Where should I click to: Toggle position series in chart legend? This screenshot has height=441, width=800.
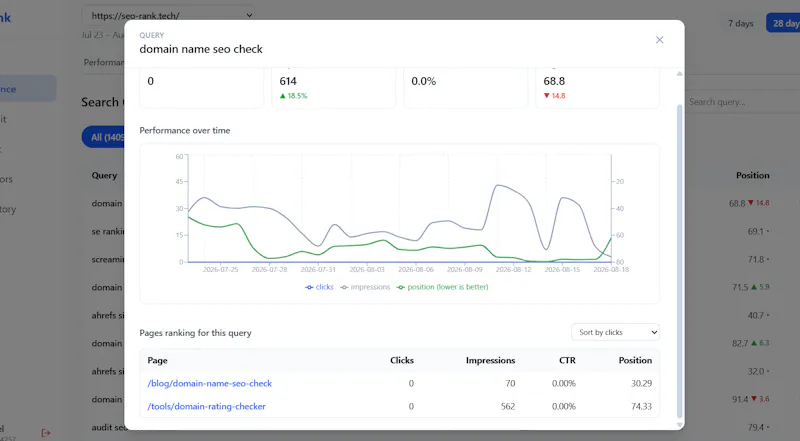442,287
